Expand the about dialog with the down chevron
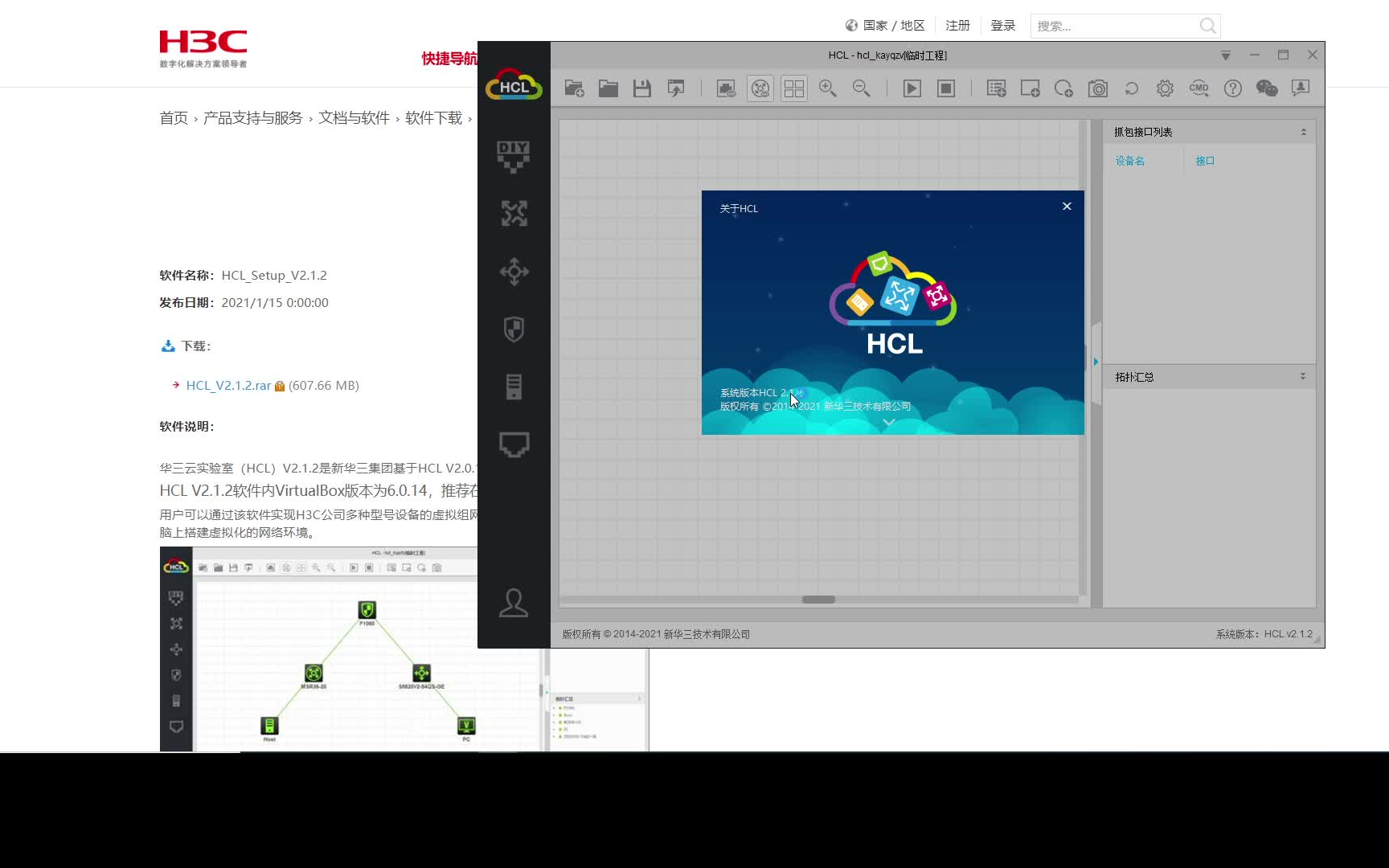 889,422
